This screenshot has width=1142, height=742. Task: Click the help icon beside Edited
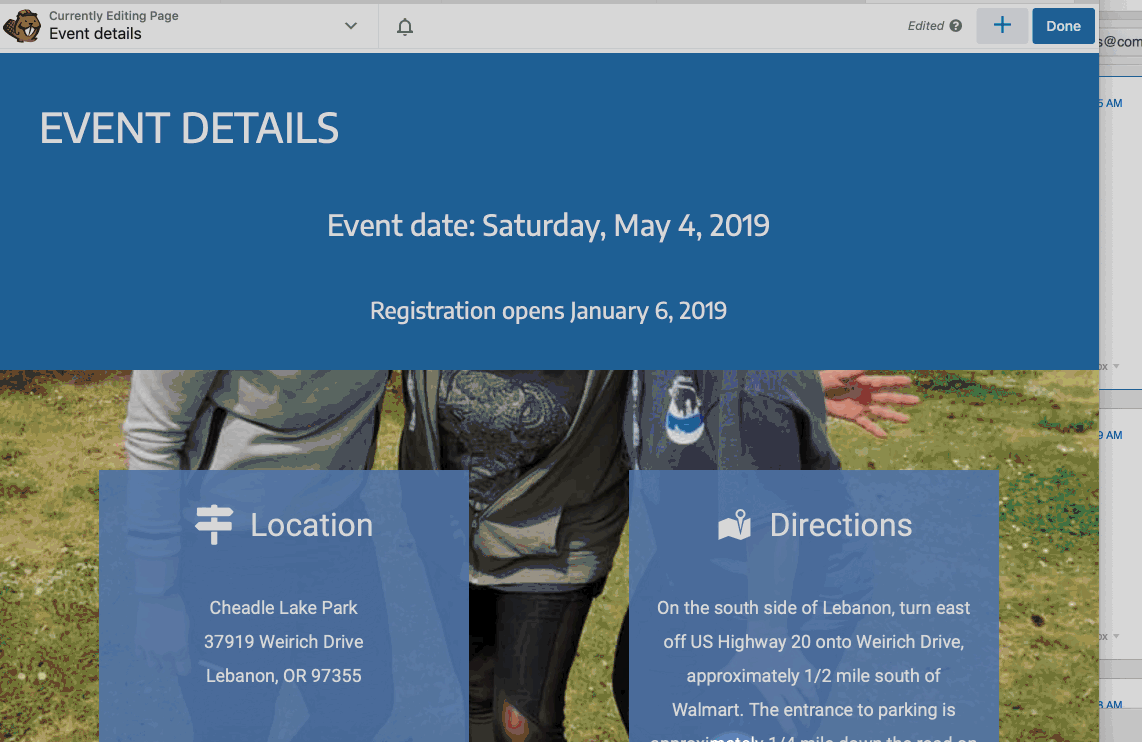point(956,26)
